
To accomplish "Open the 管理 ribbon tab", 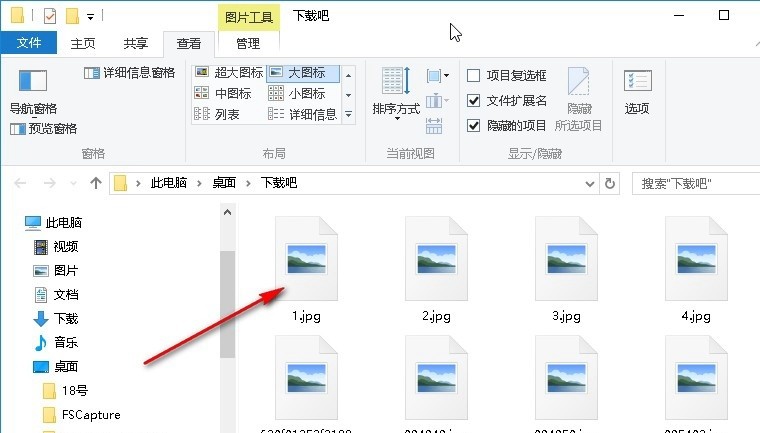I will (x=248, y=43).
